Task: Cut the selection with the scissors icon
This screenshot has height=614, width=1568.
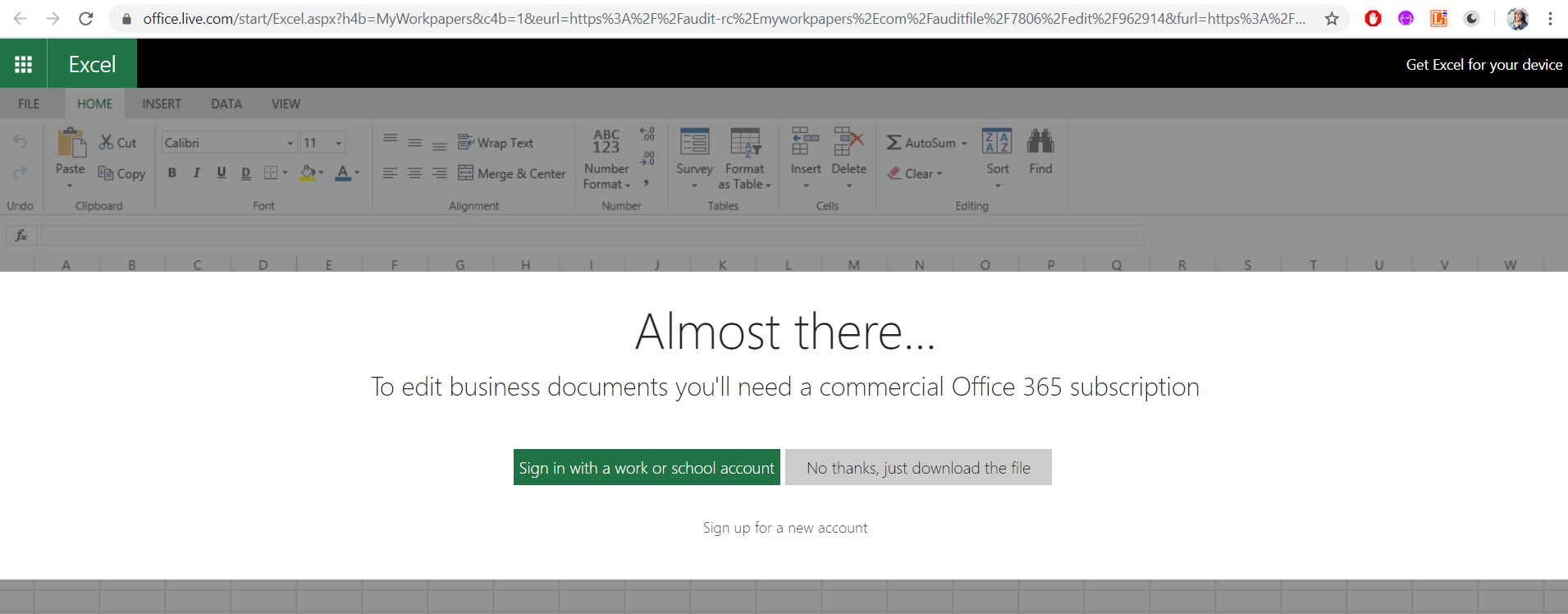Action: (x=106, y=142)
